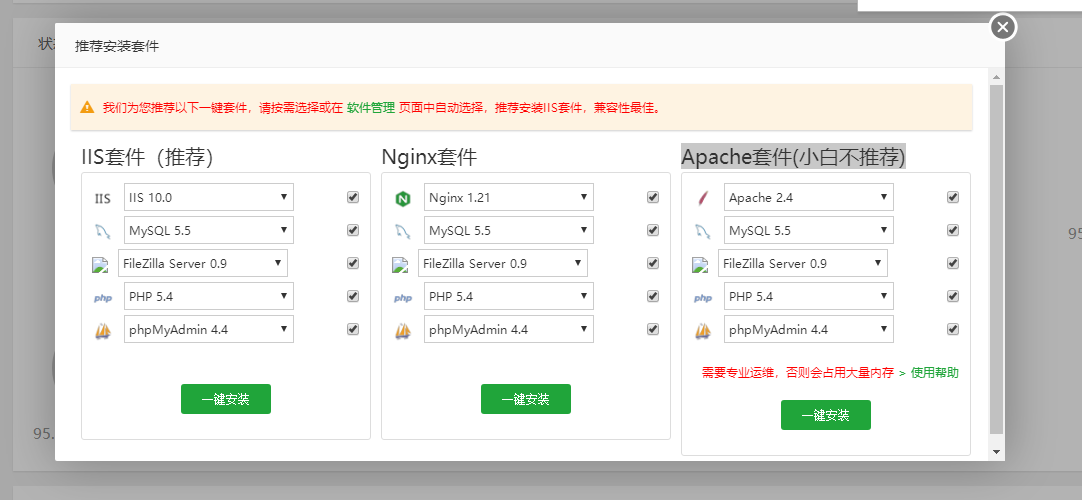Click the PHP logo icon in IIS suite
The height and width of the screenshot is (500, 1082).
tap(103, 298)
